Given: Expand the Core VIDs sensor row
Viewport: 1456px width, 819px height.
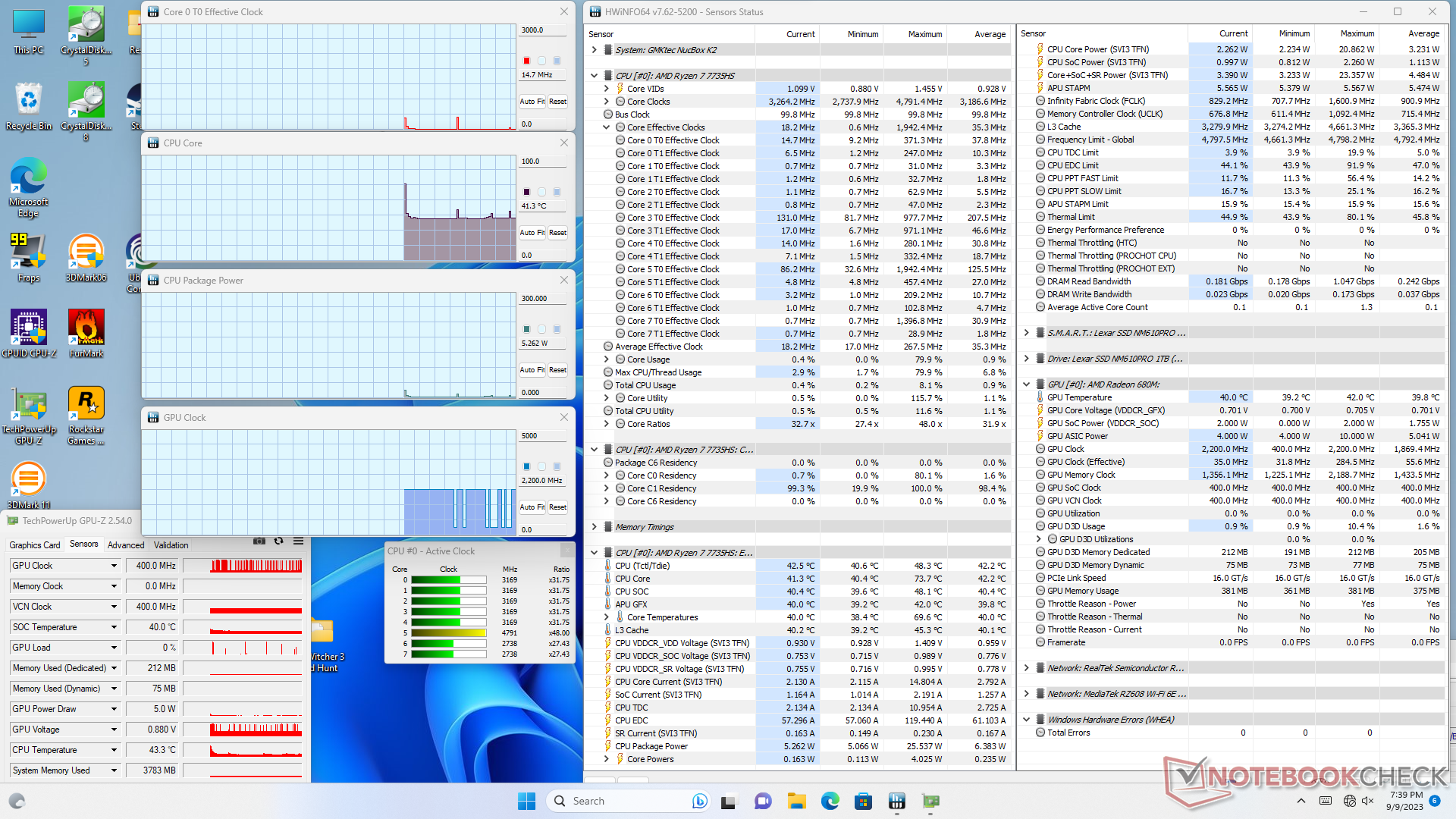Looking at the screenshot, I should coord(607,89).
